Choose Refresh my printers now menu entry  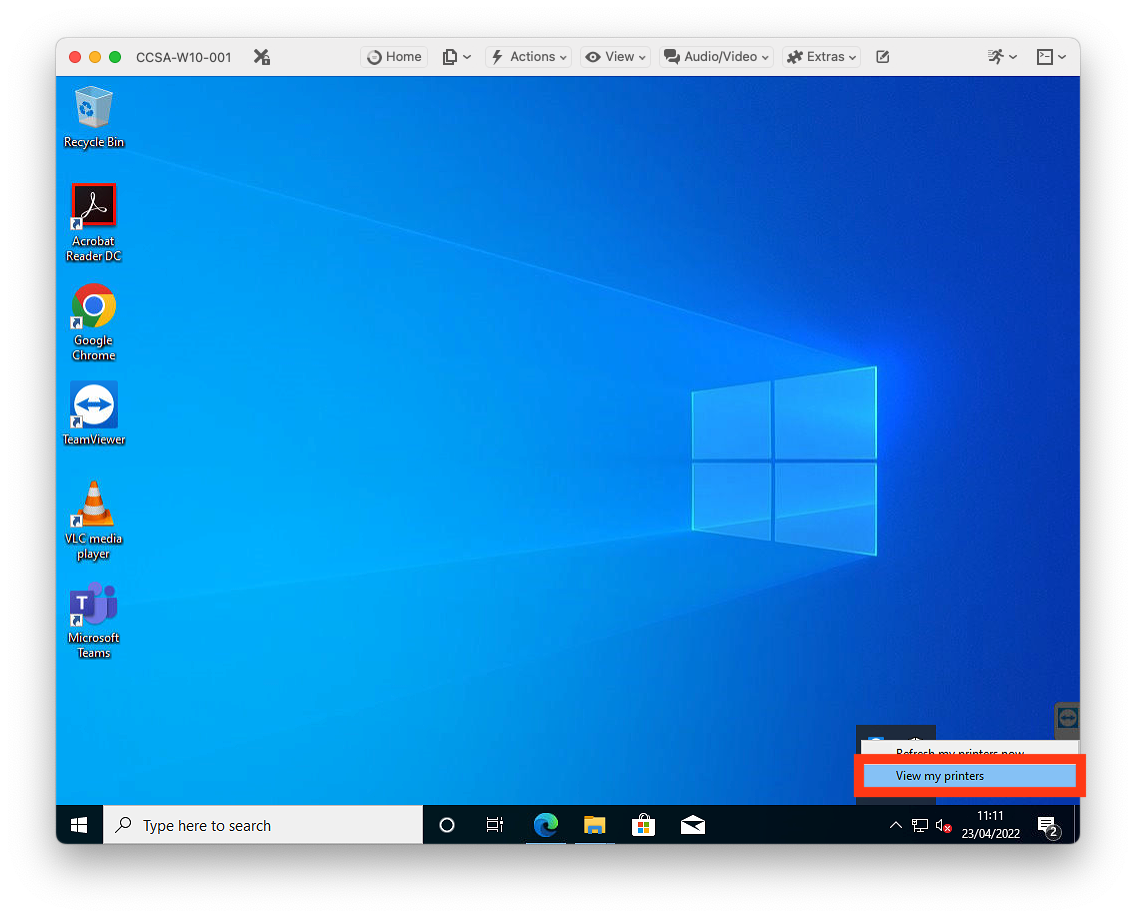click(969, 751)
